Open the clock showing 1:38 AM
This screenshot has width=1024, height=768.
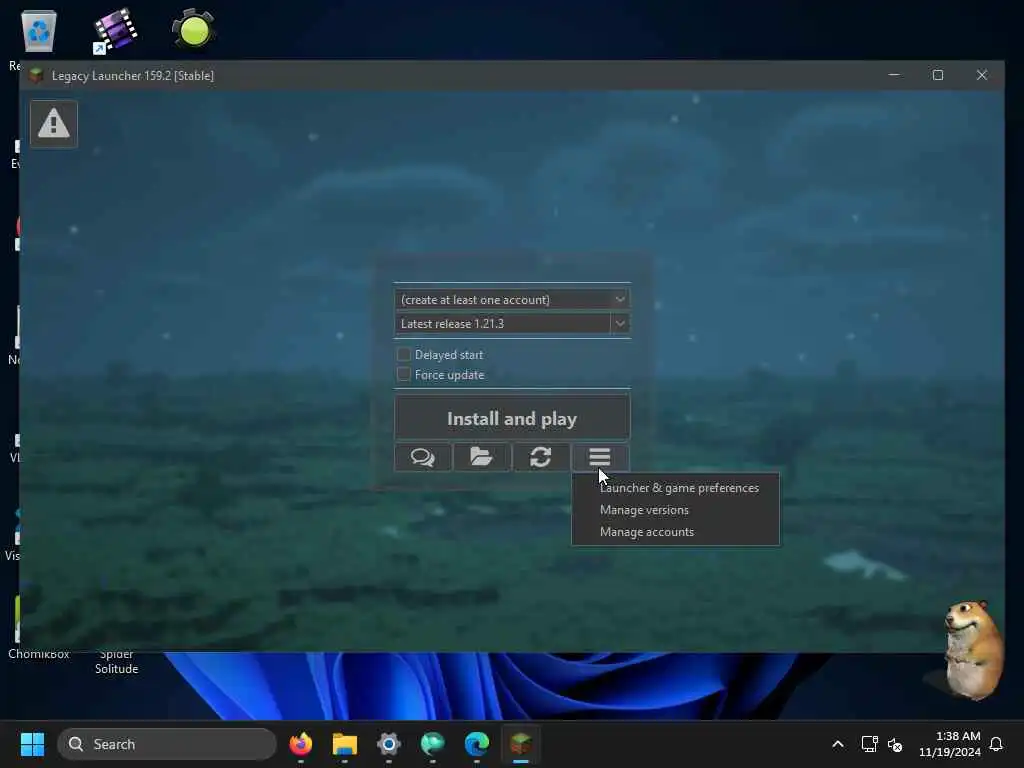(950, 744)
